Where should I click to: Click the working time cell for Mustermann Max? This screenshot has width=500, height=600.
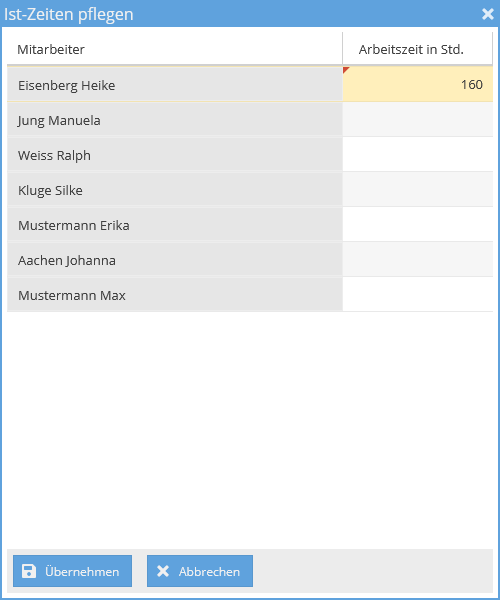pyautogui.click(x=417, y=295)
